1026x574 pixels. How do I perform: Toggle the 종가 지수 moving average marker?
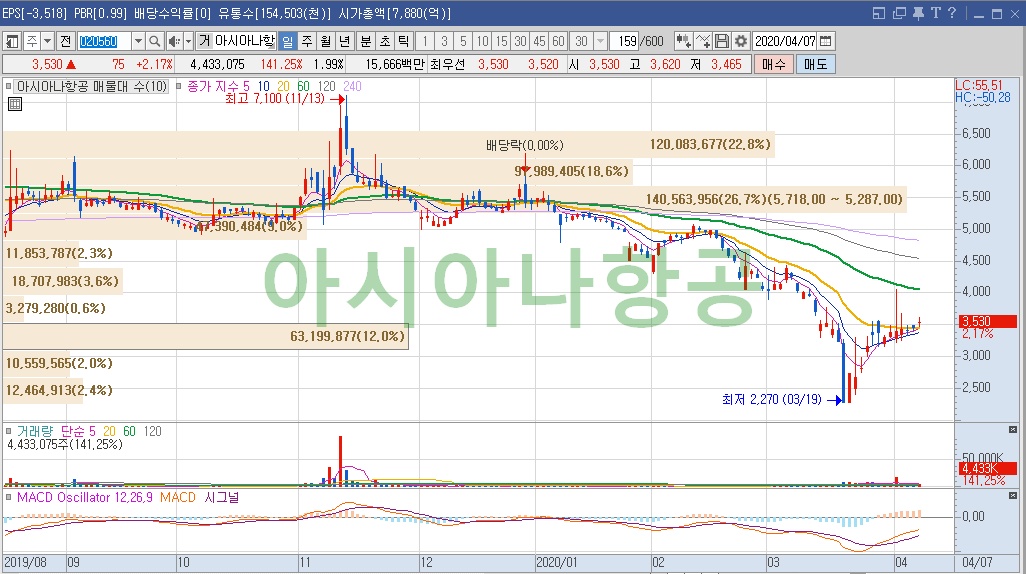[x=179, y=86]
